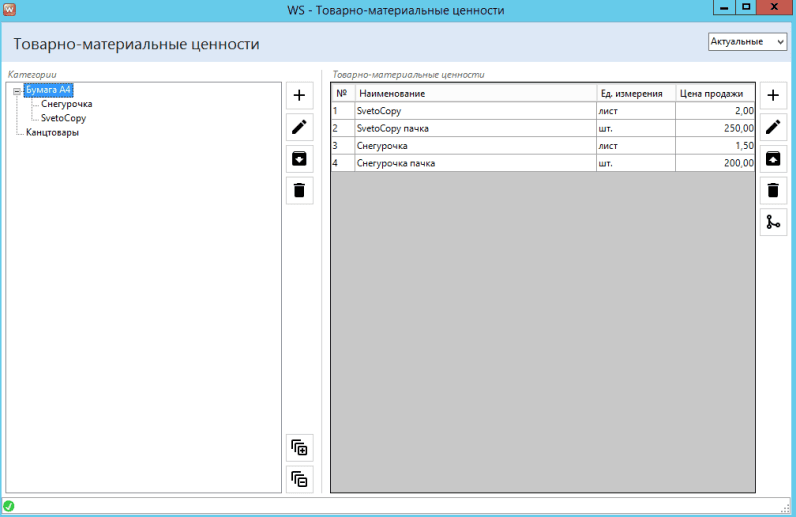Archive the selected goods item in the table toolbar

point(773,159)
